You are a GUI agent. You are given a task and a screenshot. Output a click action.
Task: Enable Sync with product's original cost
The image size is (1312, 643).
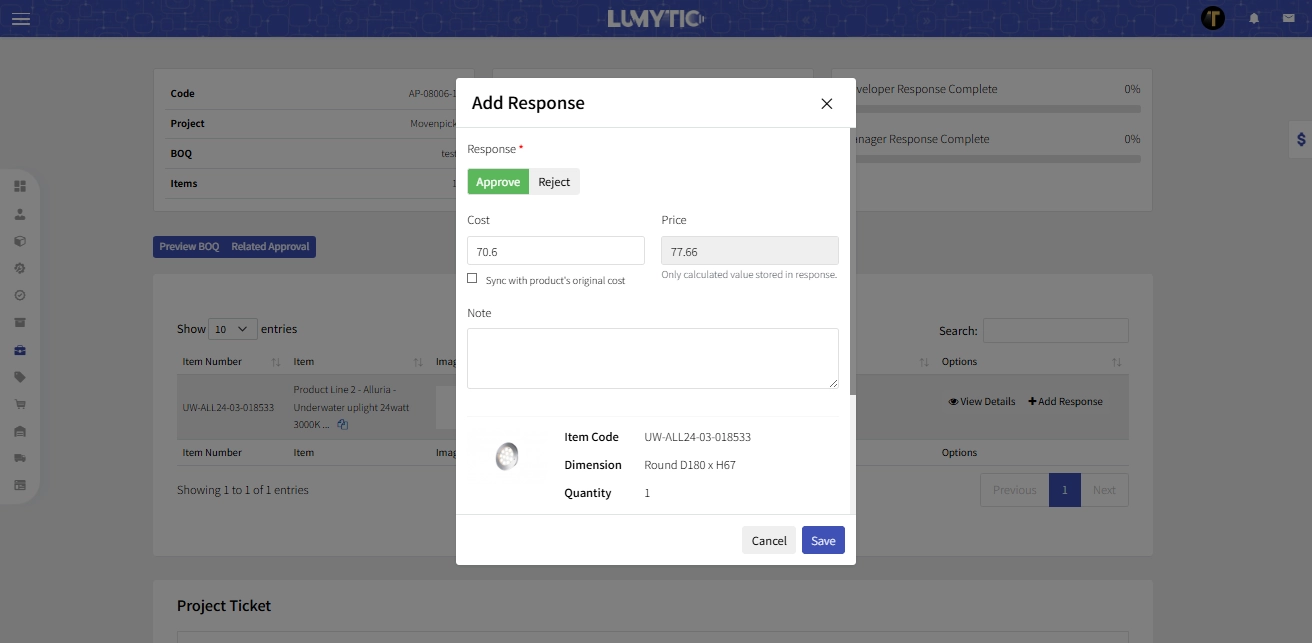472,278
